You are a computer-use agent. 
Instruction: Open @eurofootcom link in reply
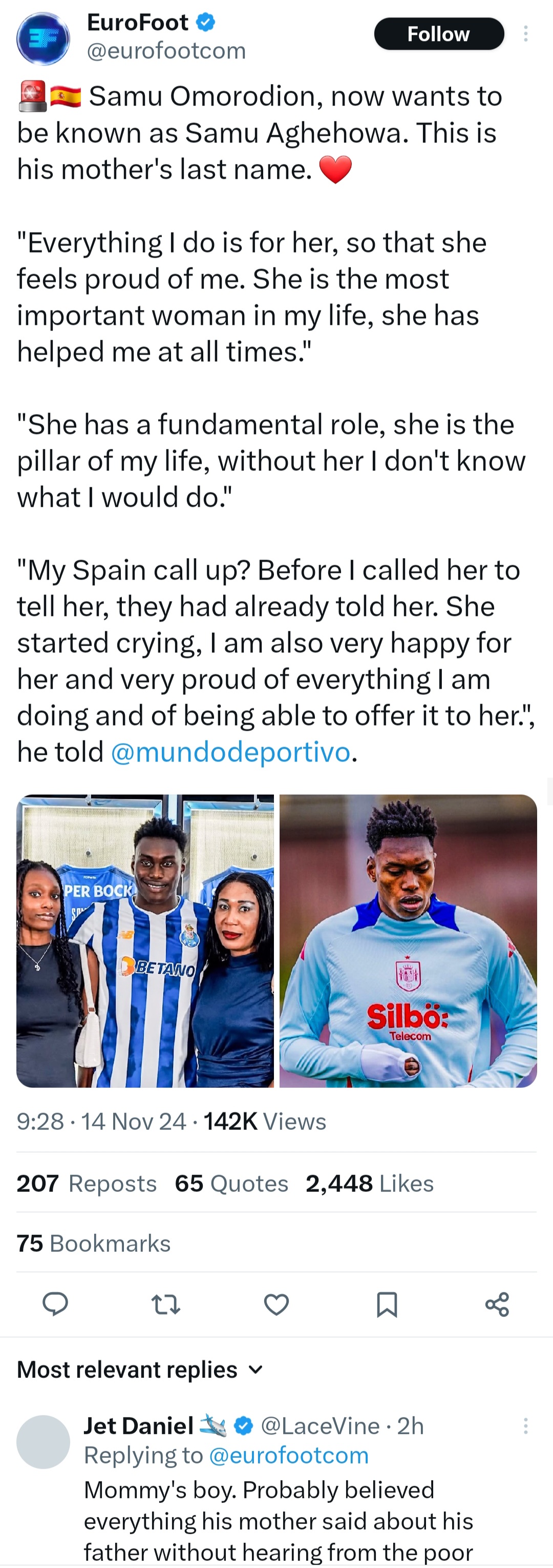click(289, 1455)
